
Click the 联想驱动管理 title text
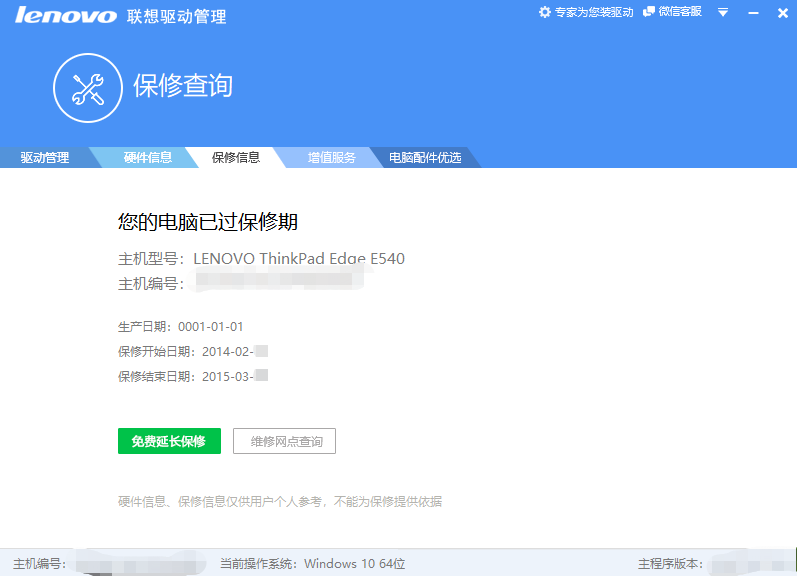176,16
